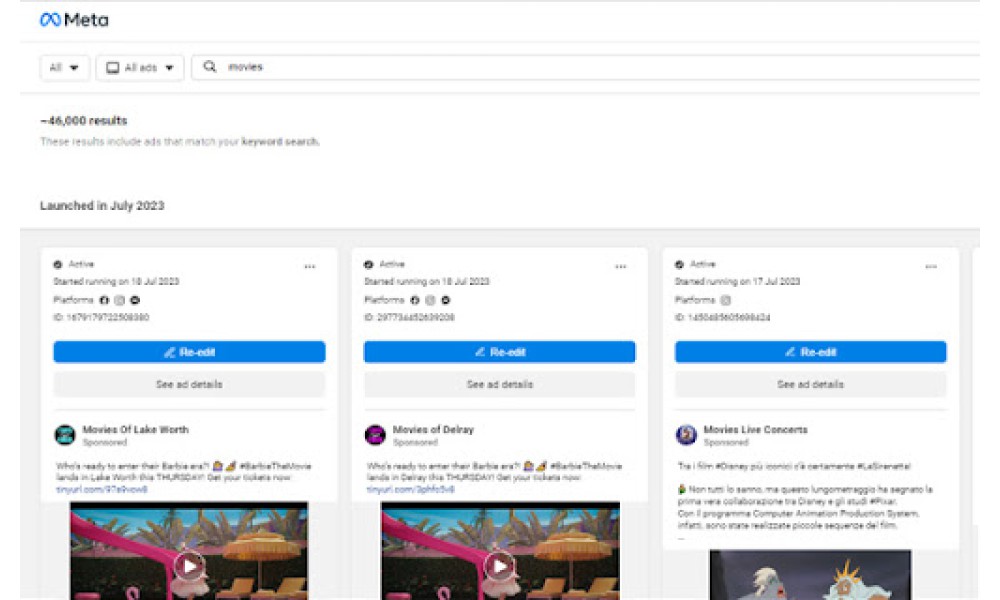Click ad ID on Live Concerts ad
1000x600 pixels.
click(723, 318)
